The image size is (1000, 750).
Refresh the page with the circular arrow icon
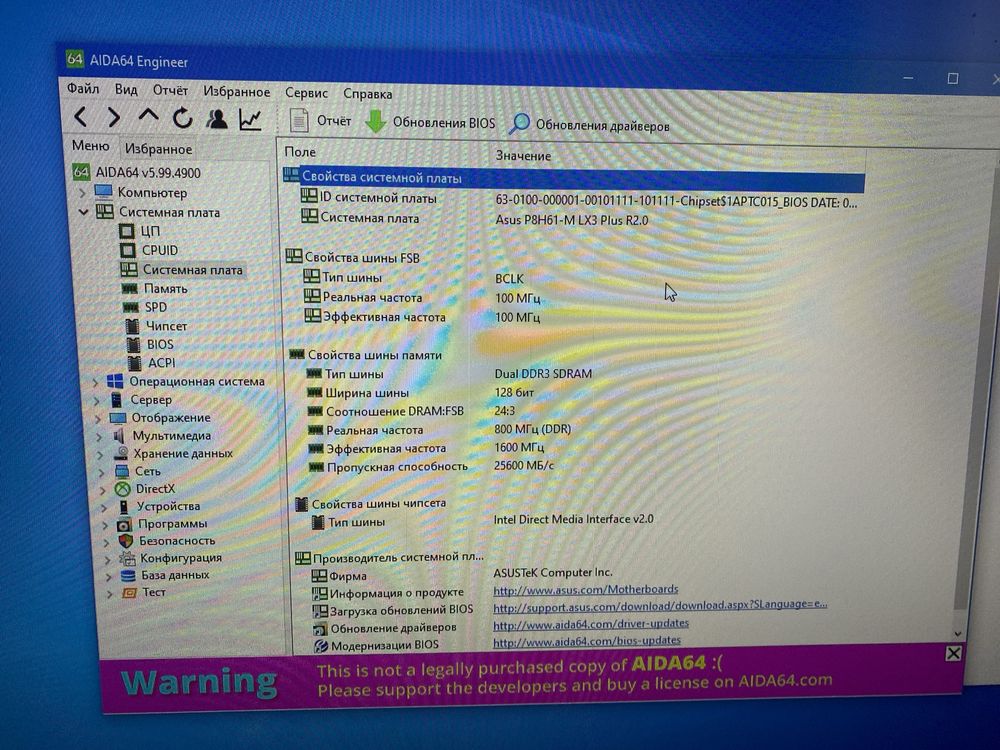pos(182,118)
